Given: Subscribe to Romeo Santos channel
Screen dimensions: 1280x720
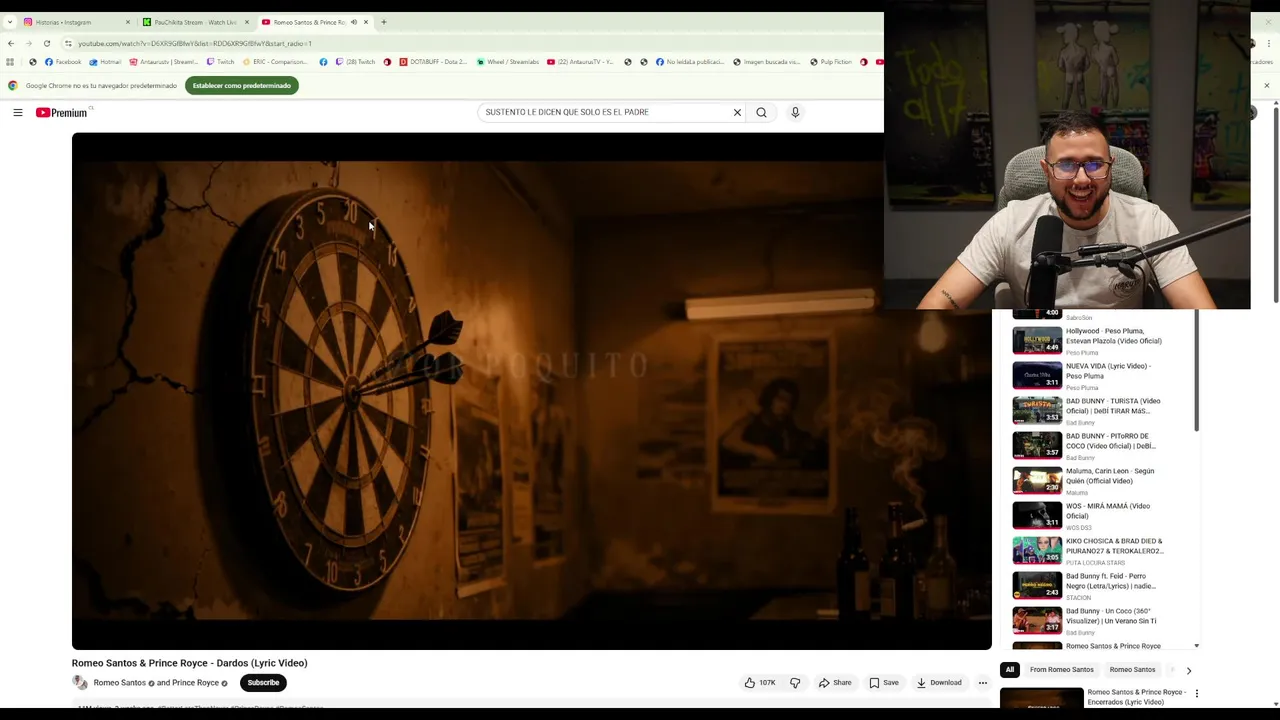Looking at the screenshot, I should 263,683.
